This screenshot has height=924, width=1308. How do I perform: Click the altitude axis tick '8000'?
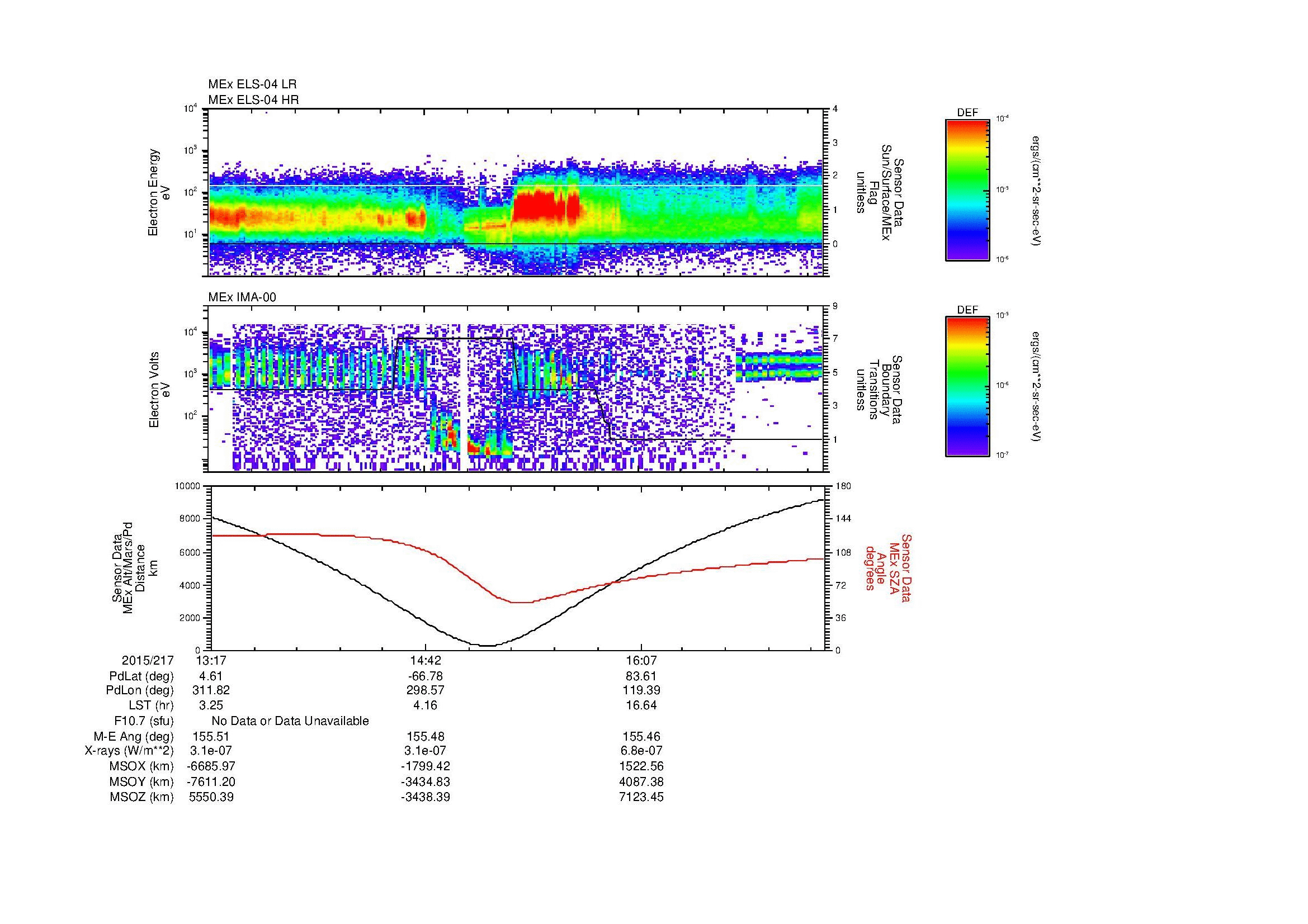191,519
